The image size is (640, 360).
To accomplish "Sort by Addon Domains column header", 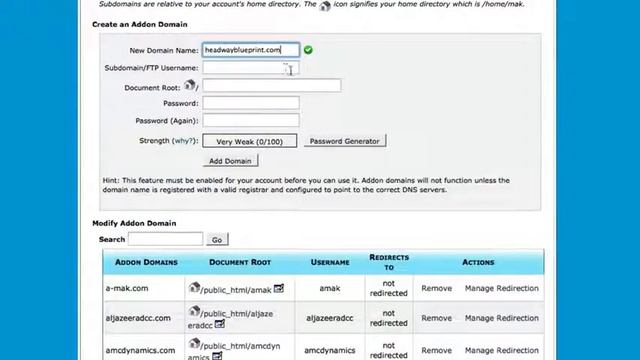I will click(x=146, y=262).
